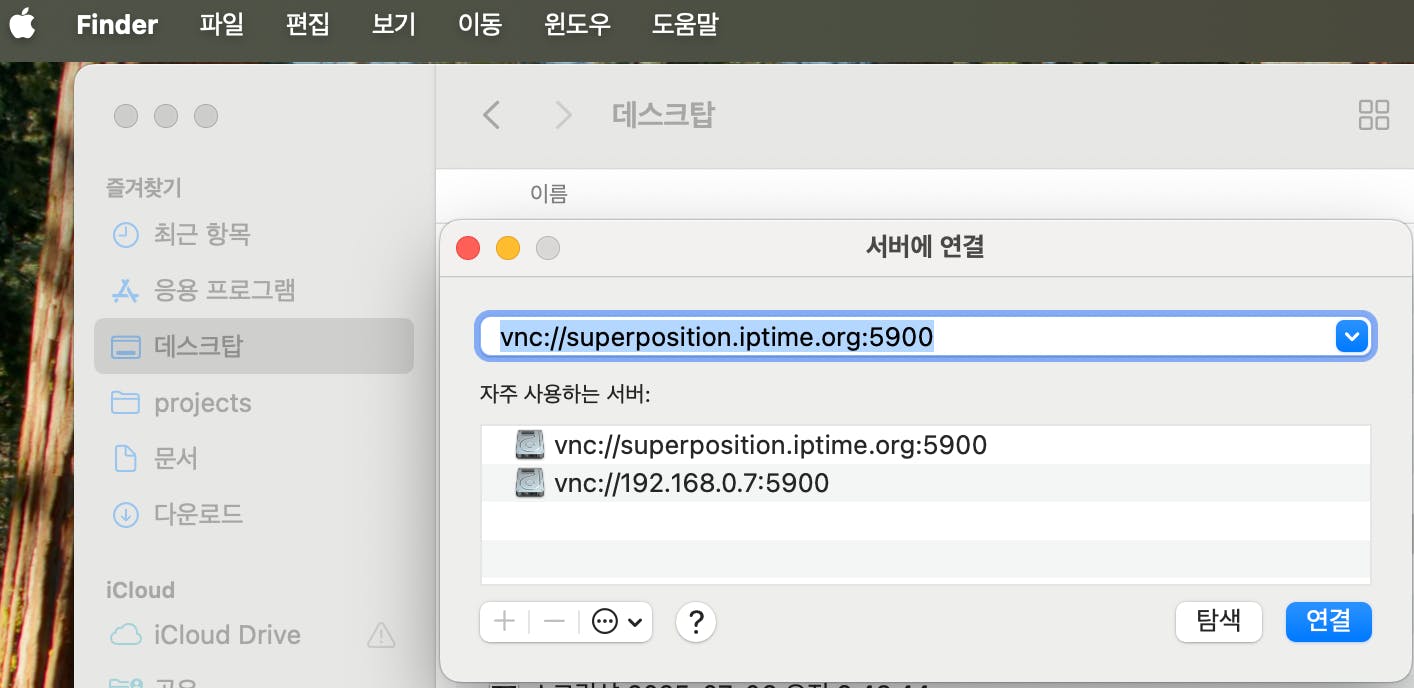Open the 이동 menu in menu bar
1414x688 pixels.
[x=479, y=24]
